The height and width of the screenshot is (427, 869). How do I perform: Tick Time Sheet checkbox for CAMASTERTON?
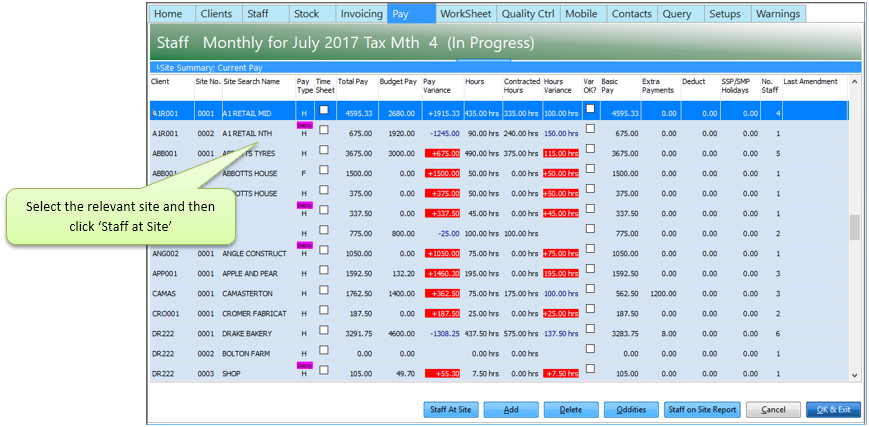coord(324,289)
